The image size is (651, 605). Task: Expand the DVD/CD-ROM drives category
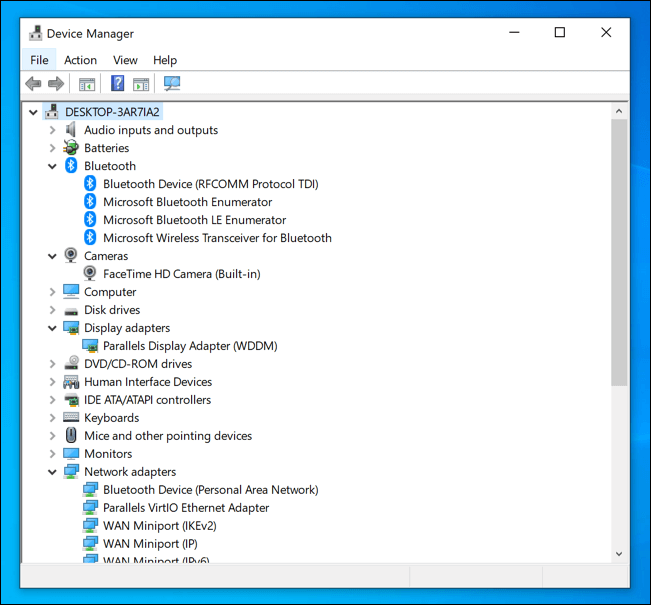tap(52, 364)
